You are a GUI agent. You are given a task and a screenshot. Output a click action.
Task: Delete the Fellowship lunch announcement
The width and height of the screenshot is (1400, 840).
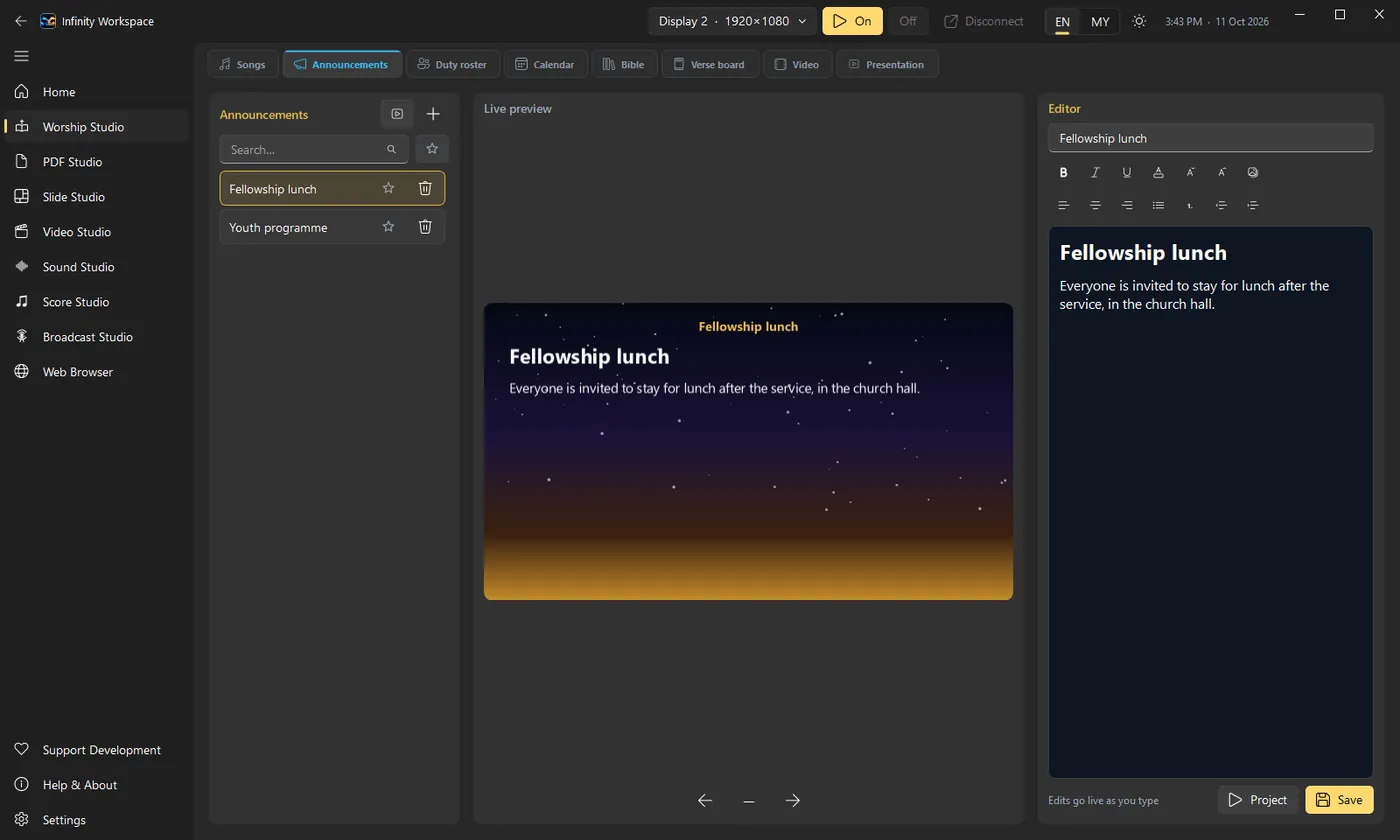(x=425, y=188)
